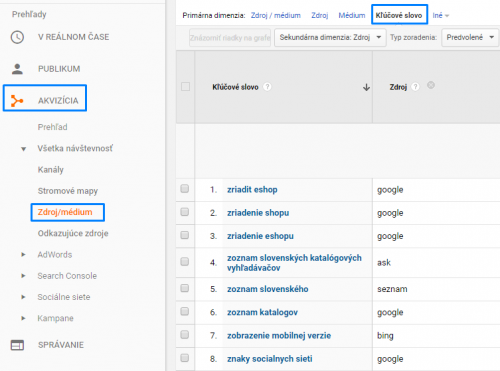Image resolution: width=500 pixels, height=371 pixels.
Task: Check the row for zriadenie shopu
Action: click(x=185, y=212)
